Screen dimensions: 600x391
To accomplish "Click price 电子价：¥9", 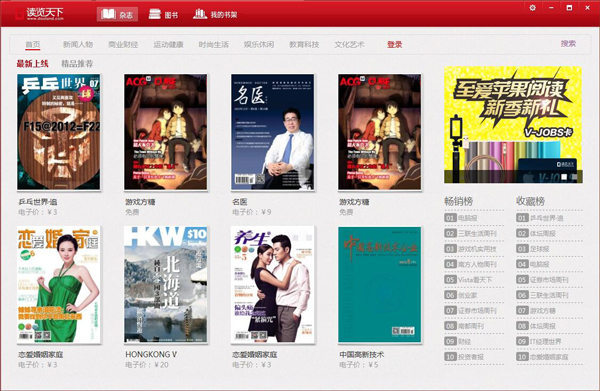I will tap(252, 212).
